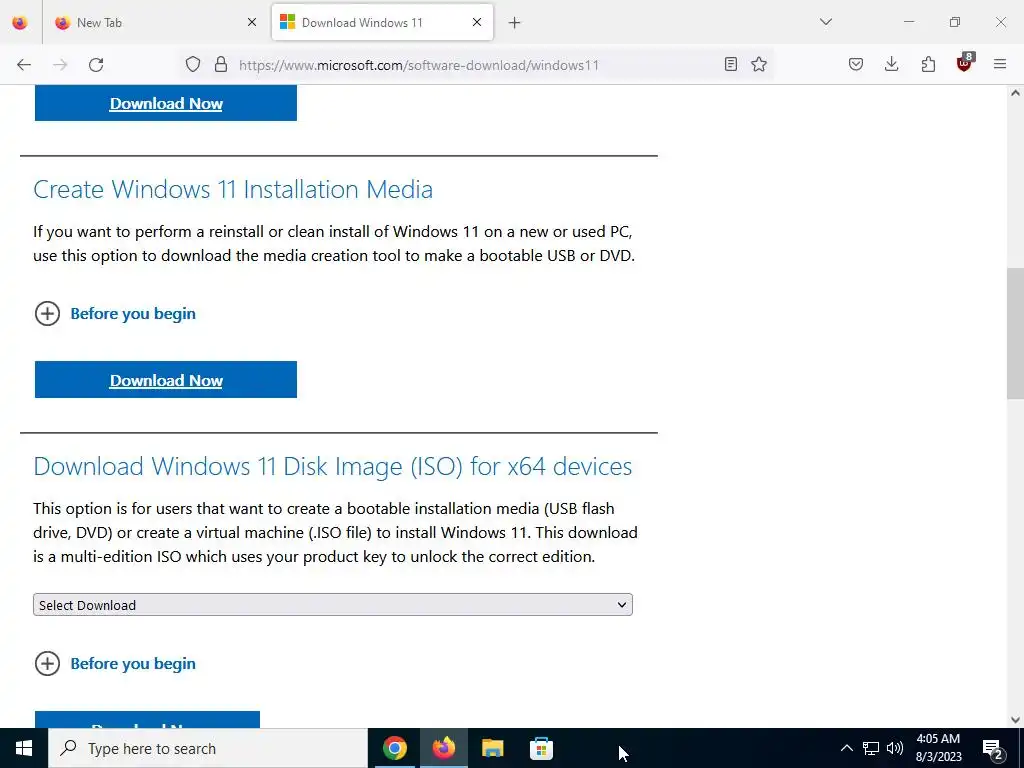Open the volume speaker icon
The image size is (1024, 768).
(895, 748)
